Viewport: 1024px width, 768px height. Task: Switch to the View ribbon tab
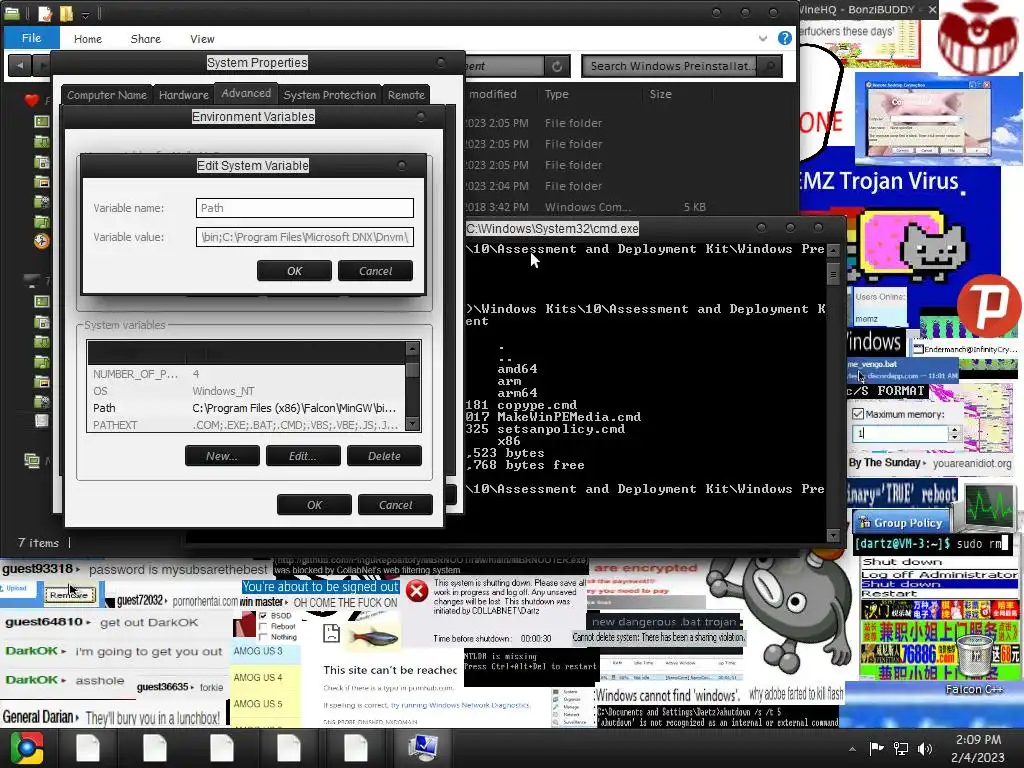coord(202,39)
